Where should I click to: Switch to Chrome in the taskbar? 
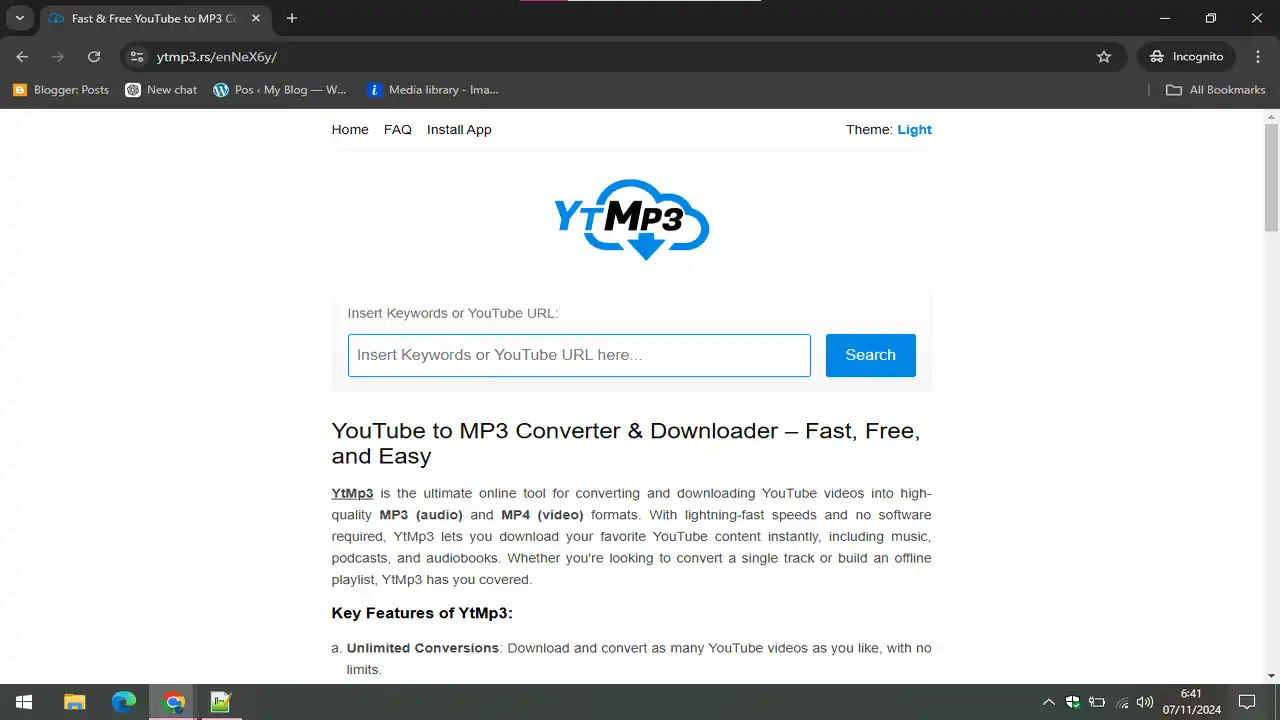(x=174, y=702)
